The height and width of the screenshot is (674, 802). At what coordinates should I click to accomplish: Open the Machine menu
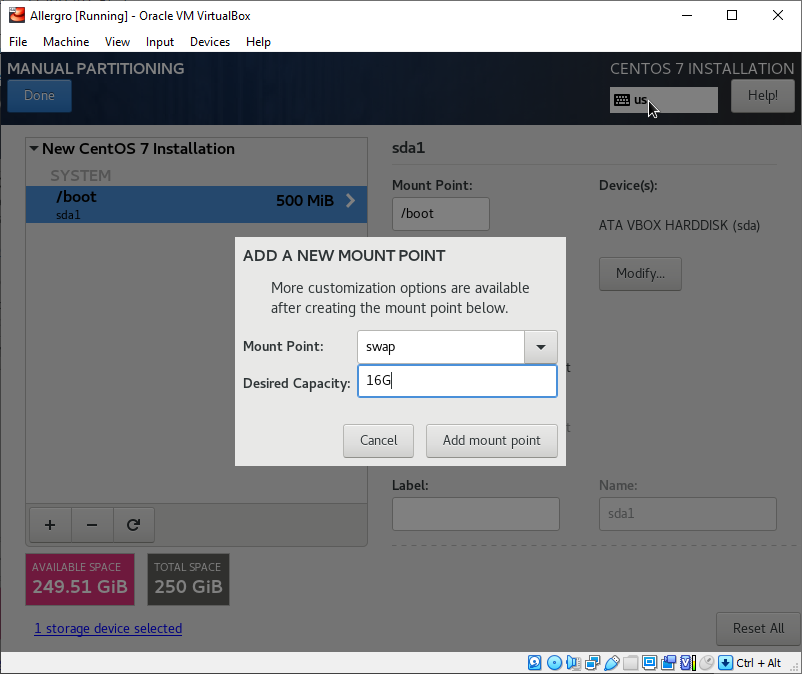pyautogui.click(x=66, y=42)
